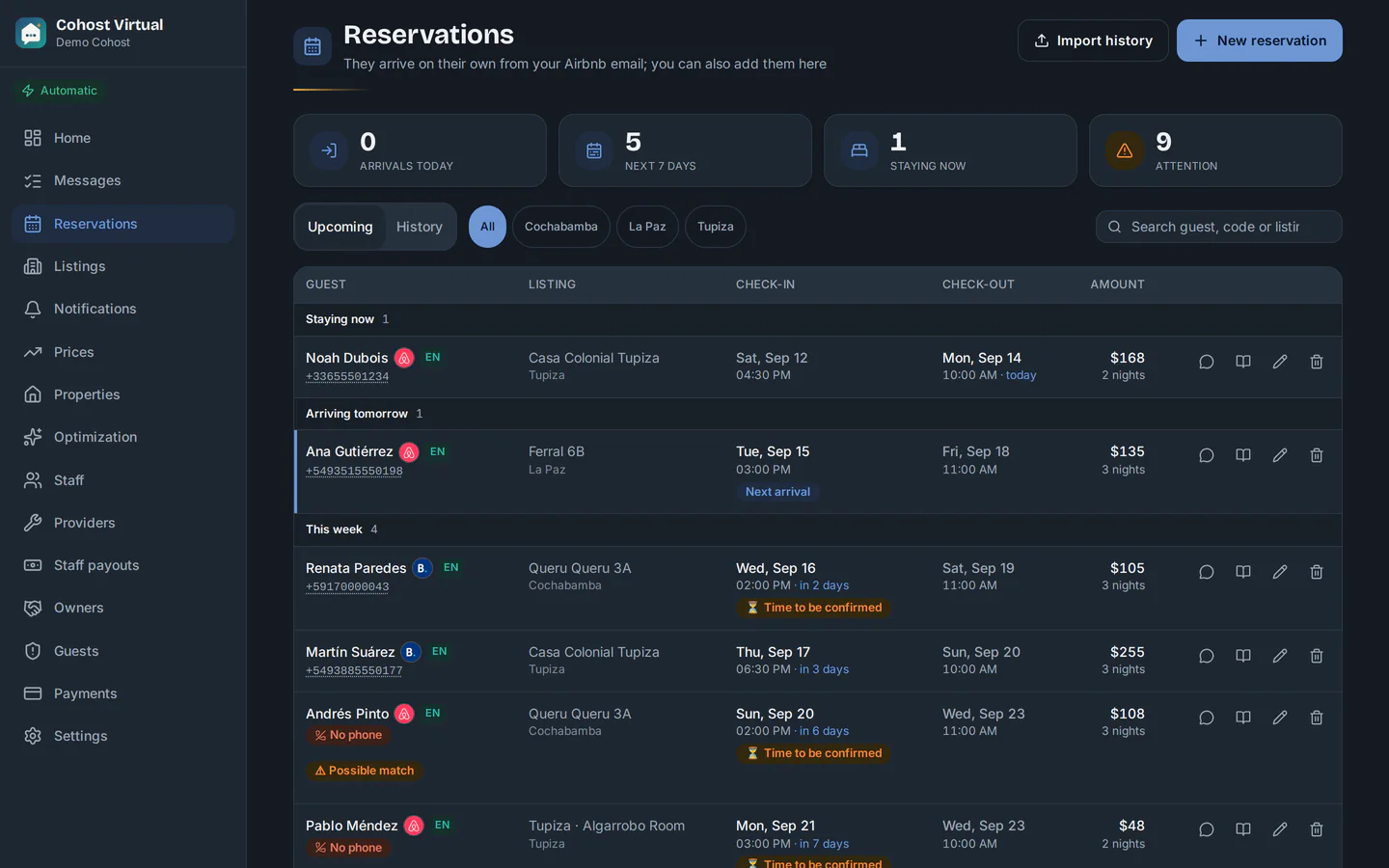Open the book icon in Martín Suárez row
Viewport: 1389px width, 868px height.
tap(1243, 656)
